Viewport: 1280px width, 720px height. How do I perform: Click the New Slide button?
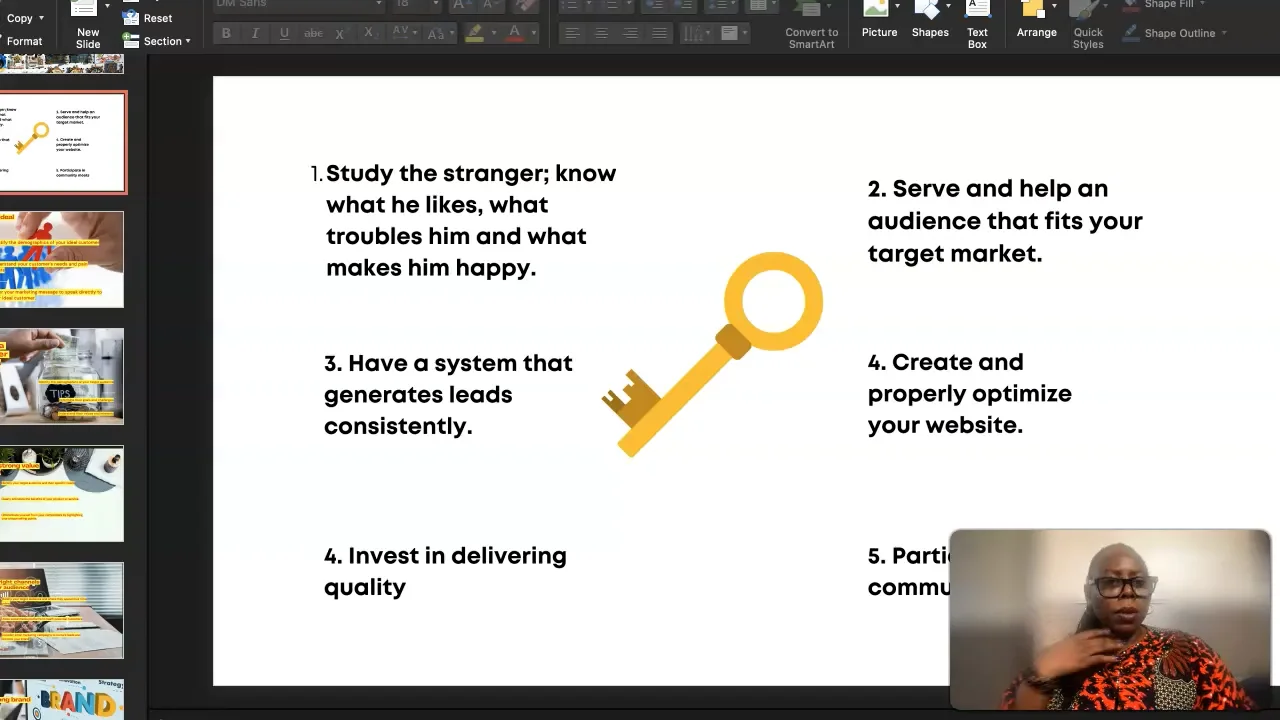(88, 24)
